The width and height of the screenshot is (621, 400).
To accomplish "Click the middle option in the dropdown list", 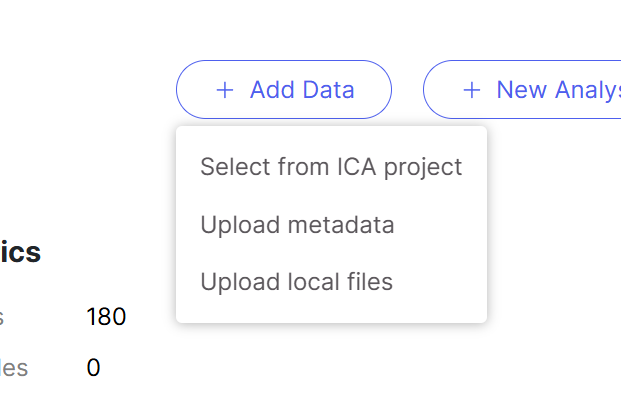I will [297, 225].
